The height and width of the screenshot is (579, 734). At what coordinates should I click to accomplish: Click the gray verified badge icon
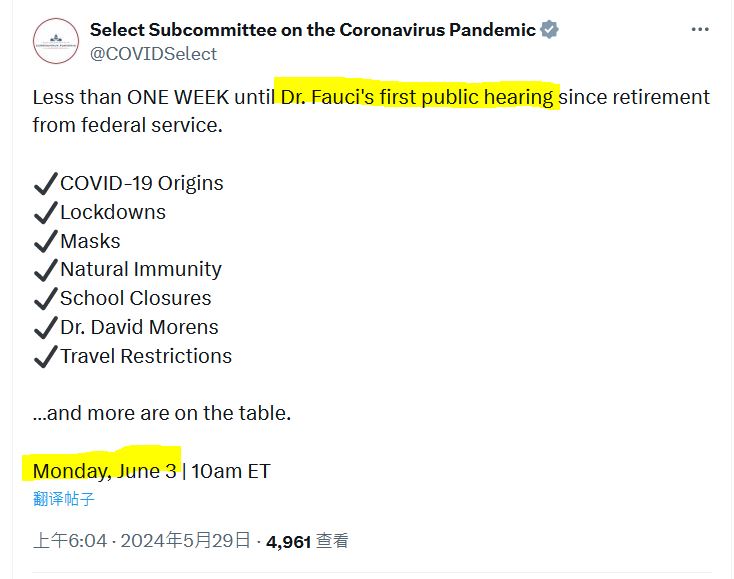coord(549,30)
